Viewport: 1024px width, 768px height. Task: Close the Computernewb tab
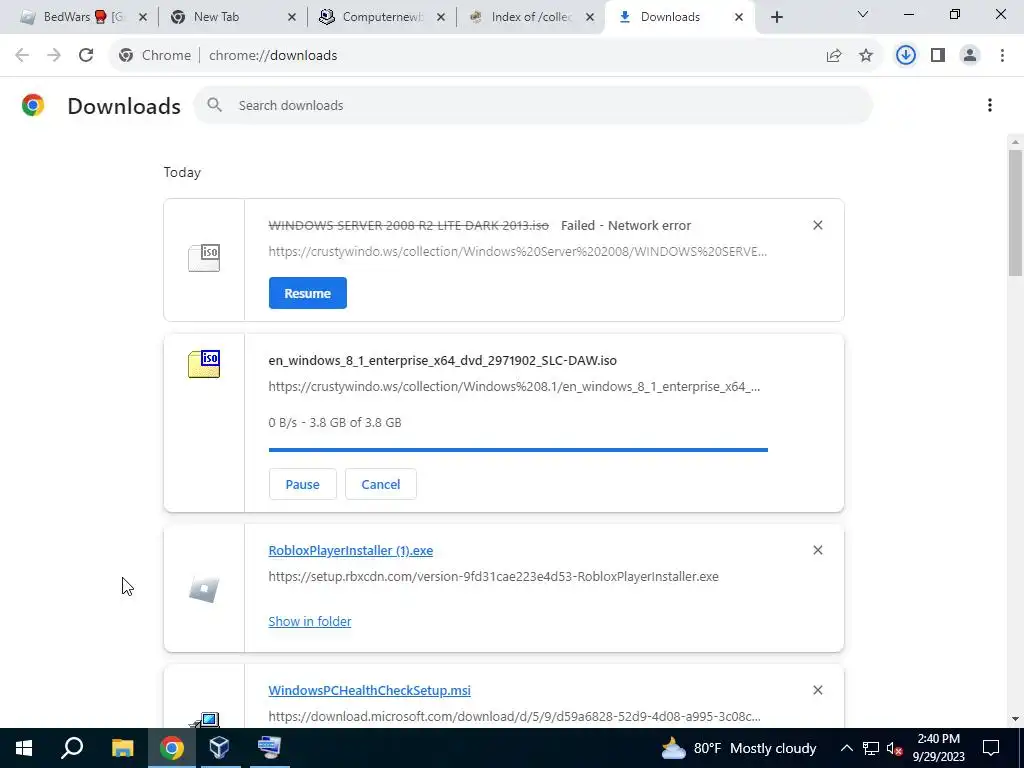[x=441, y=17]
